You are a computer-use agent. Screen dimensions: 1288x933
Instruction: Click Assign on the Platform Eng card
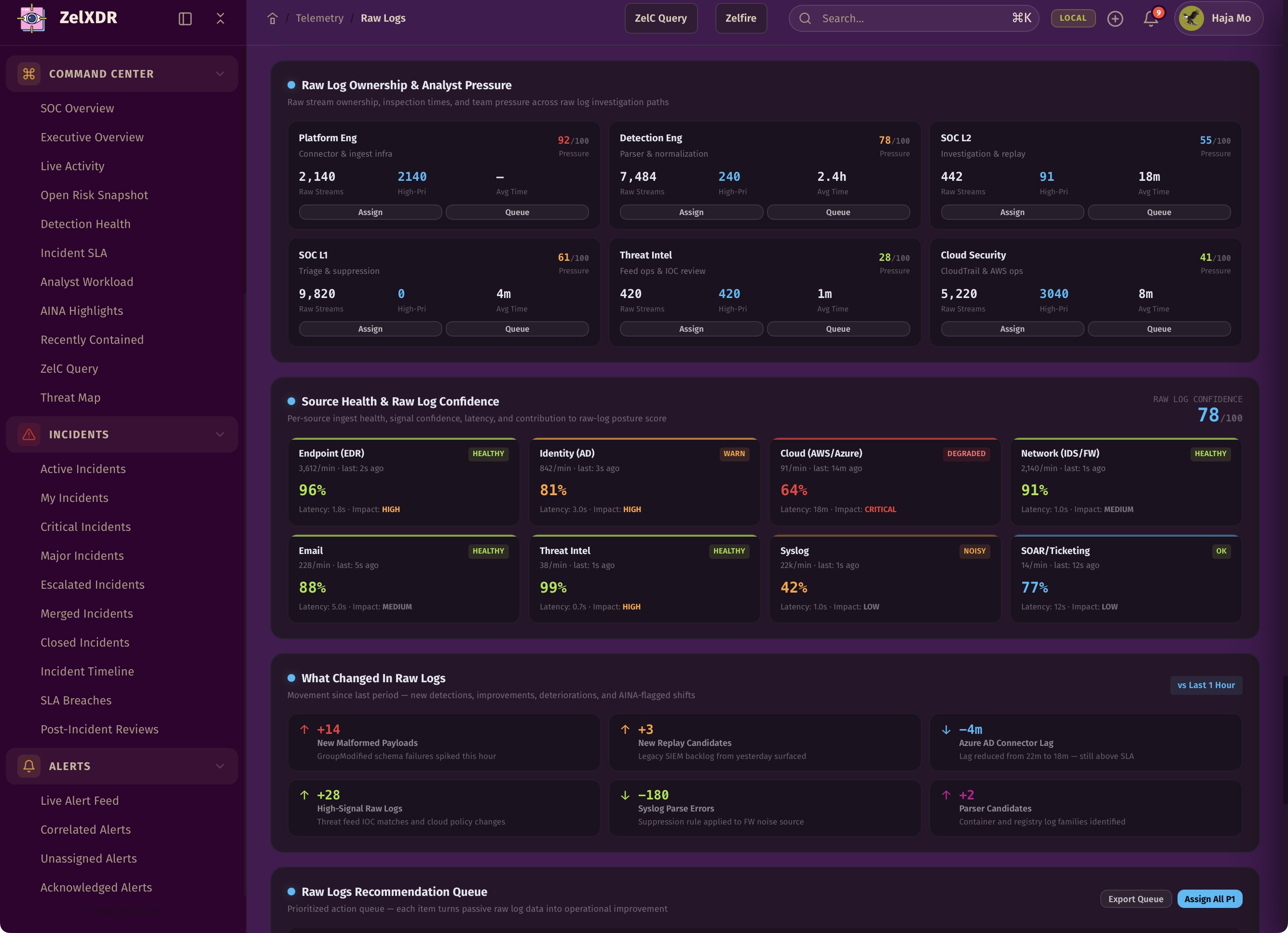(x=370, y=212)
